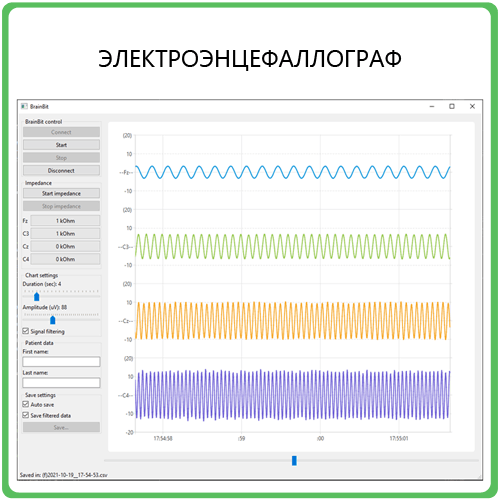The width and height of the screenshot is (500, 500).
Task: Click the Stop impedance button
Action: (61, 206)
